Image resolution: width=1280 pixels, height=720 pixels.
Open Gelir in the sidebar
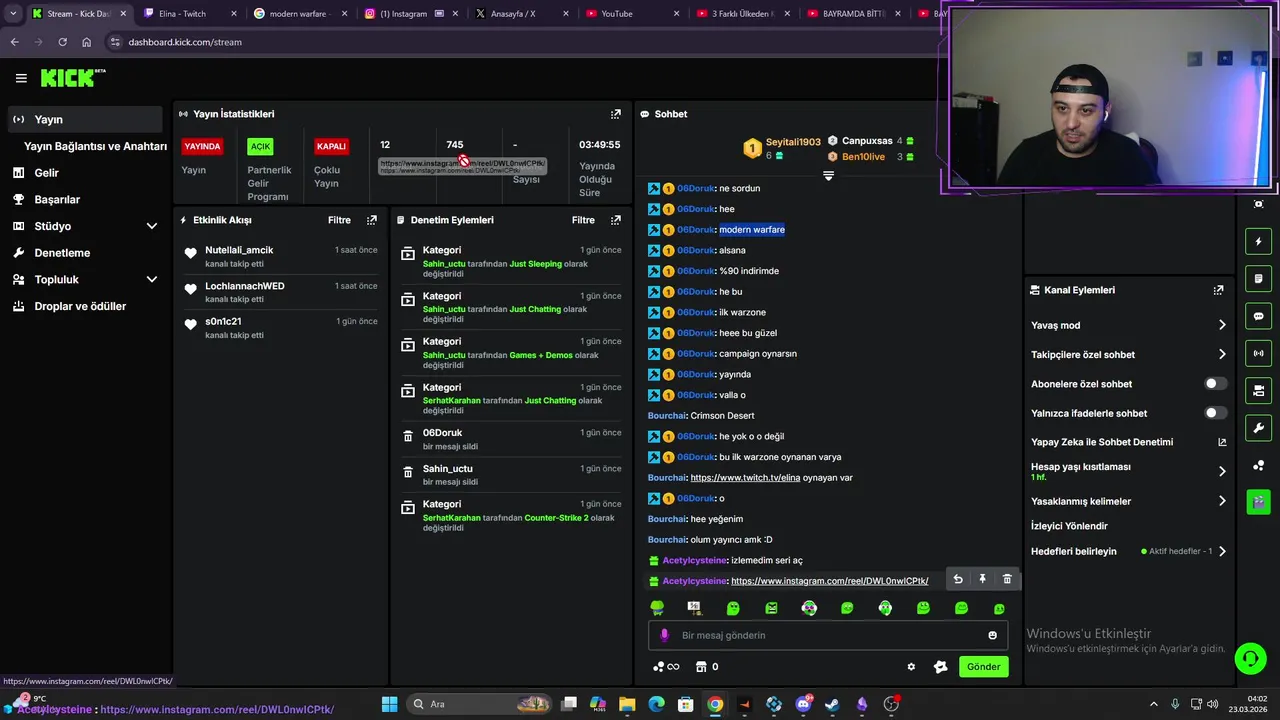coord(85,173)
